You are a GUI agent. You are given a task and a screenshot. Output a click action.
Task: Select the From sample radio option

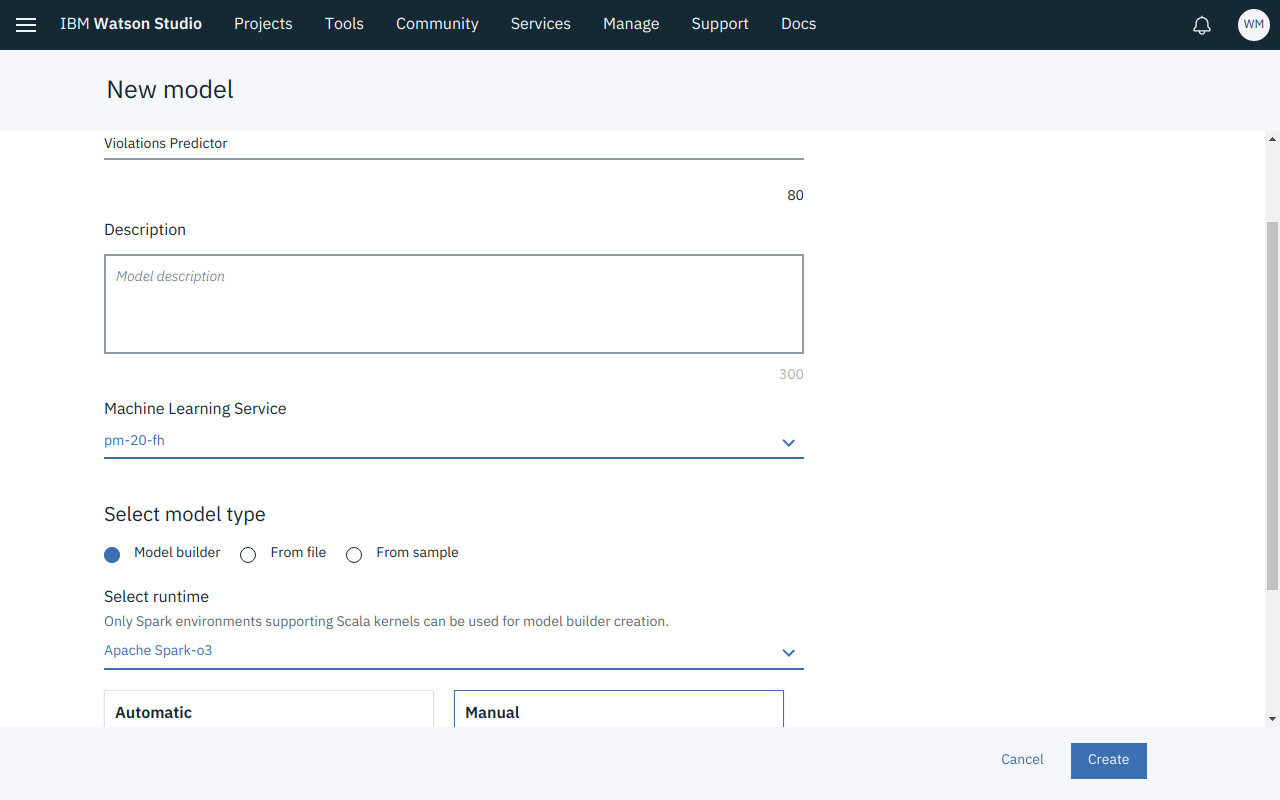point(354,554)
